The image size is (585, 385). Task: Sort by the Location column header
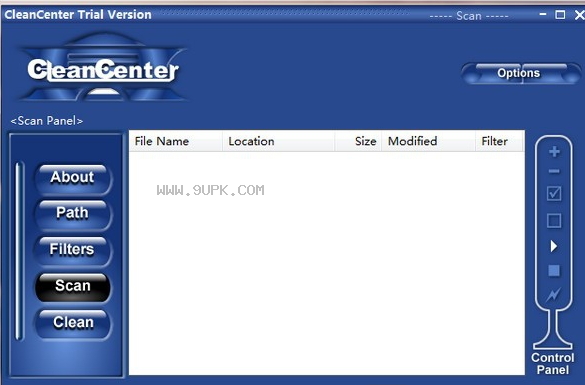pos(279,141)
